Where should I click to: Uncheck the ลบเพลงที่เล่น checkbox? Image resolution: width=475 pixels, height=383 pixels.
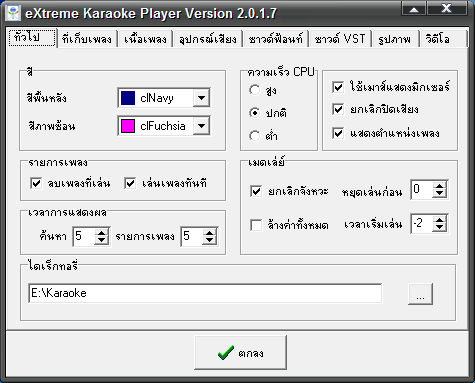36,183
